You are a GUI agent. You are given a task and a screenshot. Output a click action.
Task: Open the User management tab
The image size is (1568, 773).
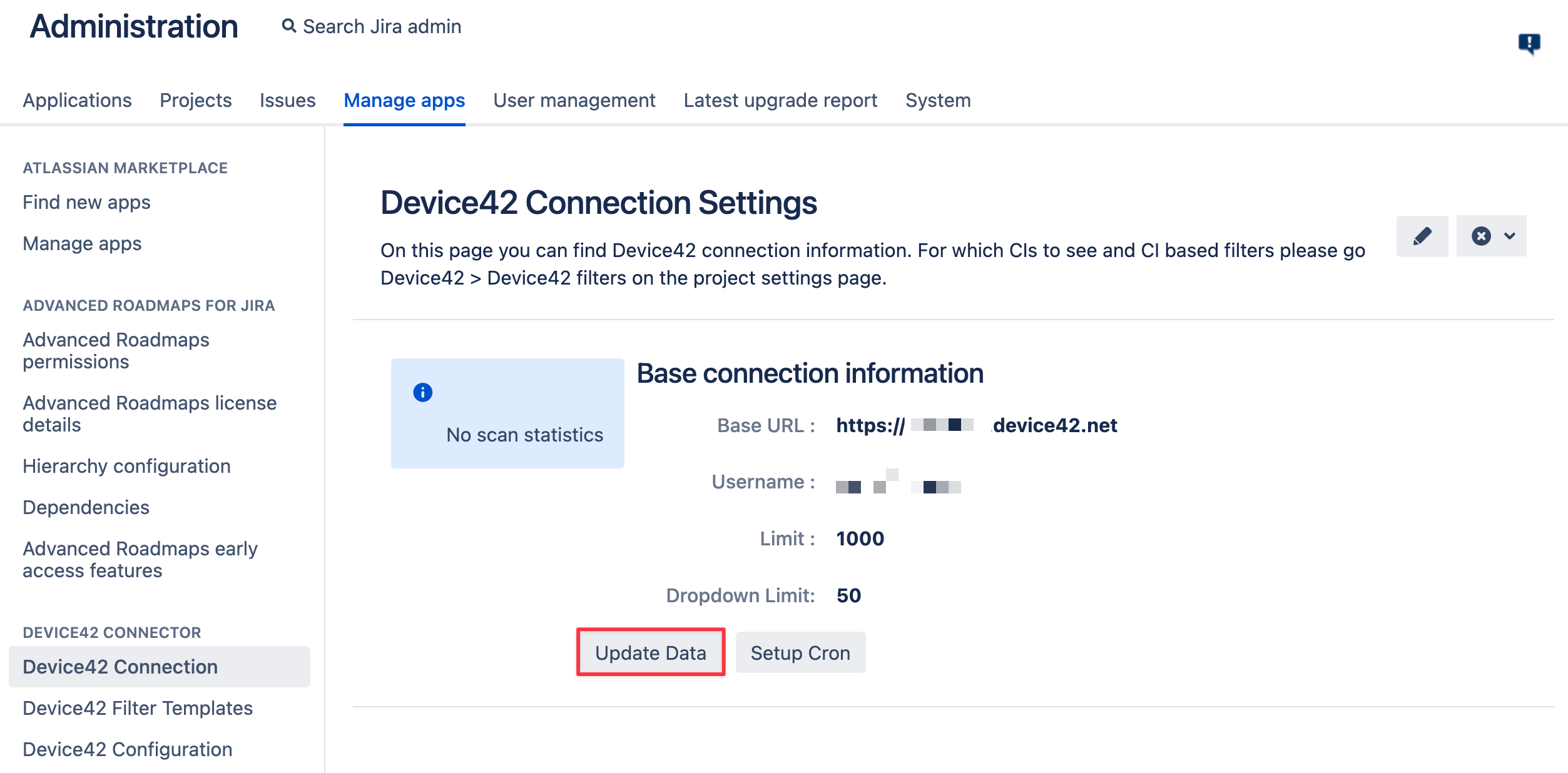574,100
